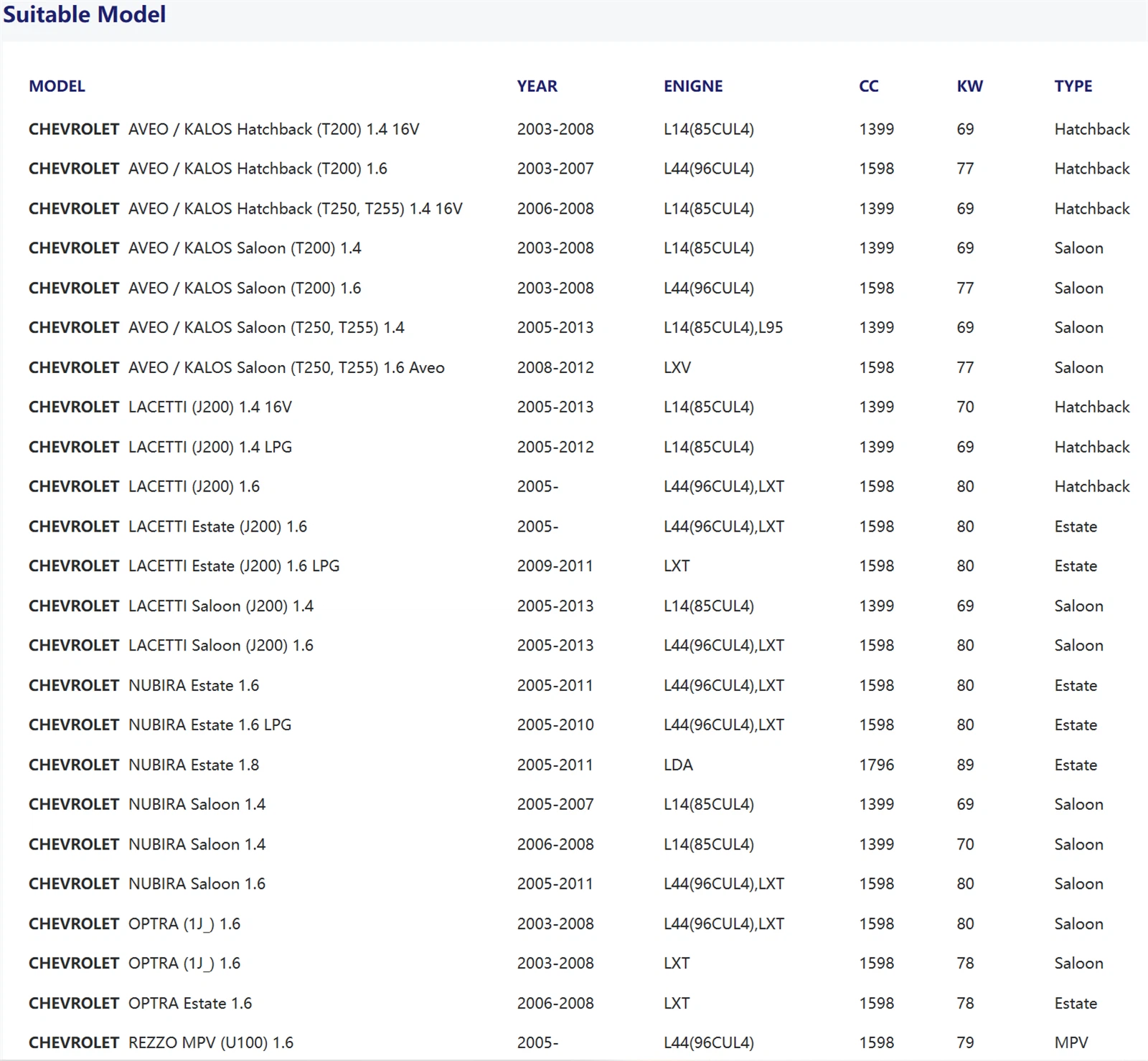Screen dimensions: 1148x1061
Task: Click 'LACETTI (J200) 1.4 16V' model
Action: [210, 407]
